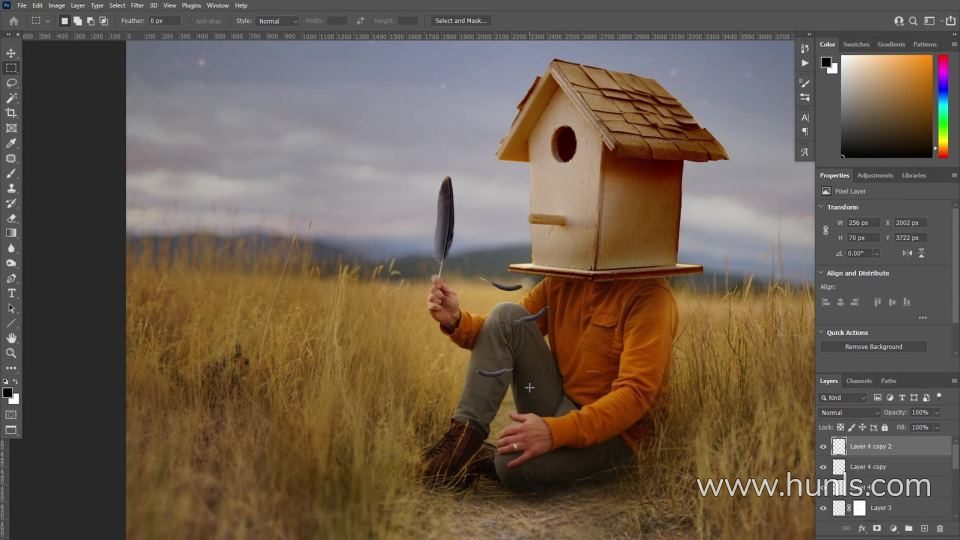Image resolution: width=960 pixels, height=540 pixels.
Task: Open the rotation angle dropdown
Action: tap(876, 253)
